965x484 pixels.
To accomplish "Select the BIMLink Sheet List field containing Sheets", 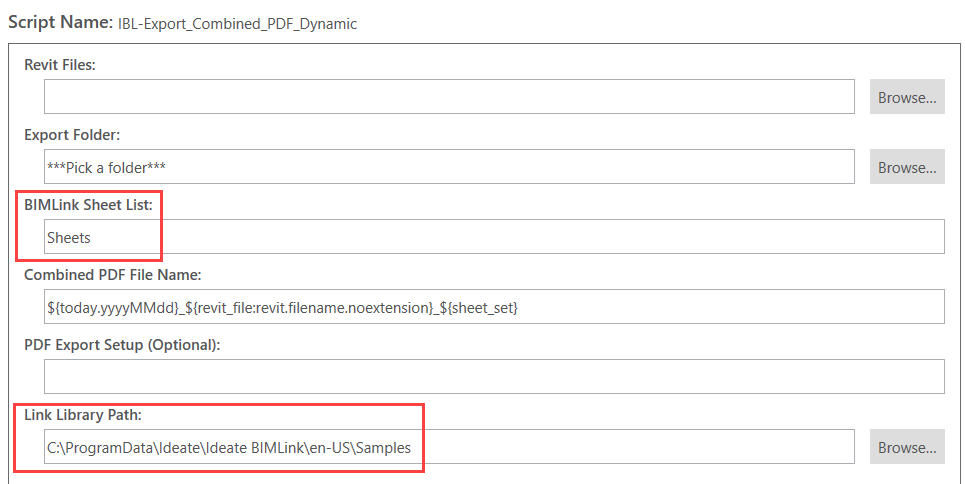I will click(494, 236).
